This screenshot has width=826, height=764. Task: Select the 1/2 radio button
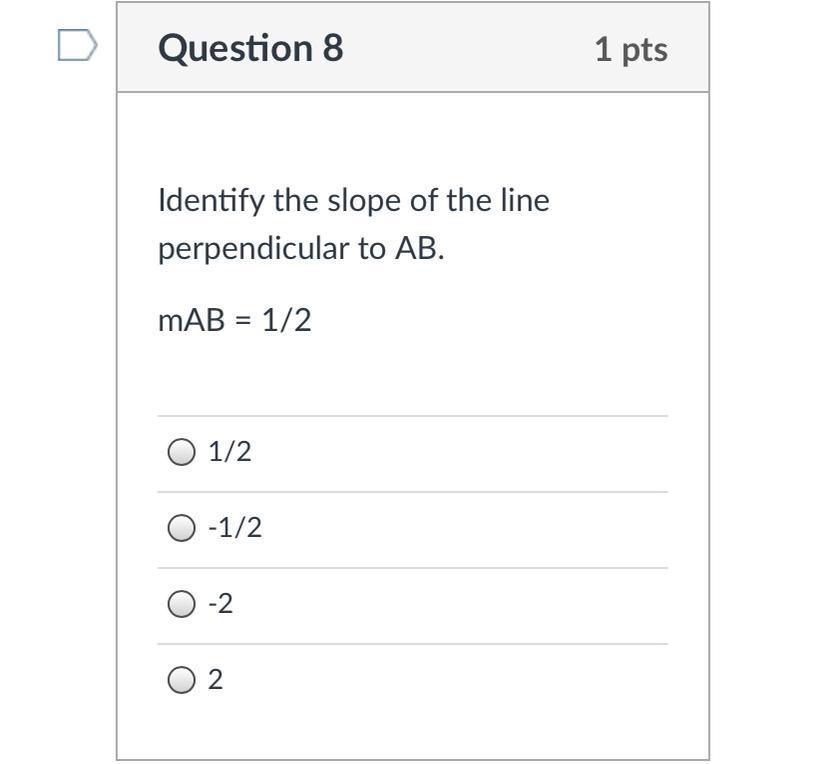[x=180, y=453]
